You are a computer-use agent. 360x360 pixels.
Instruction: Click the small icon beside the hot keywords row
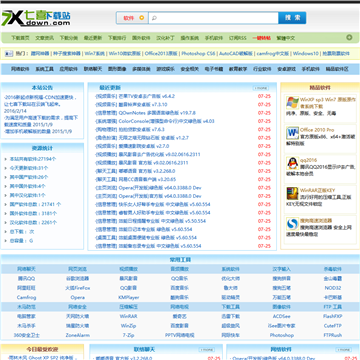[x=9, y=53]
